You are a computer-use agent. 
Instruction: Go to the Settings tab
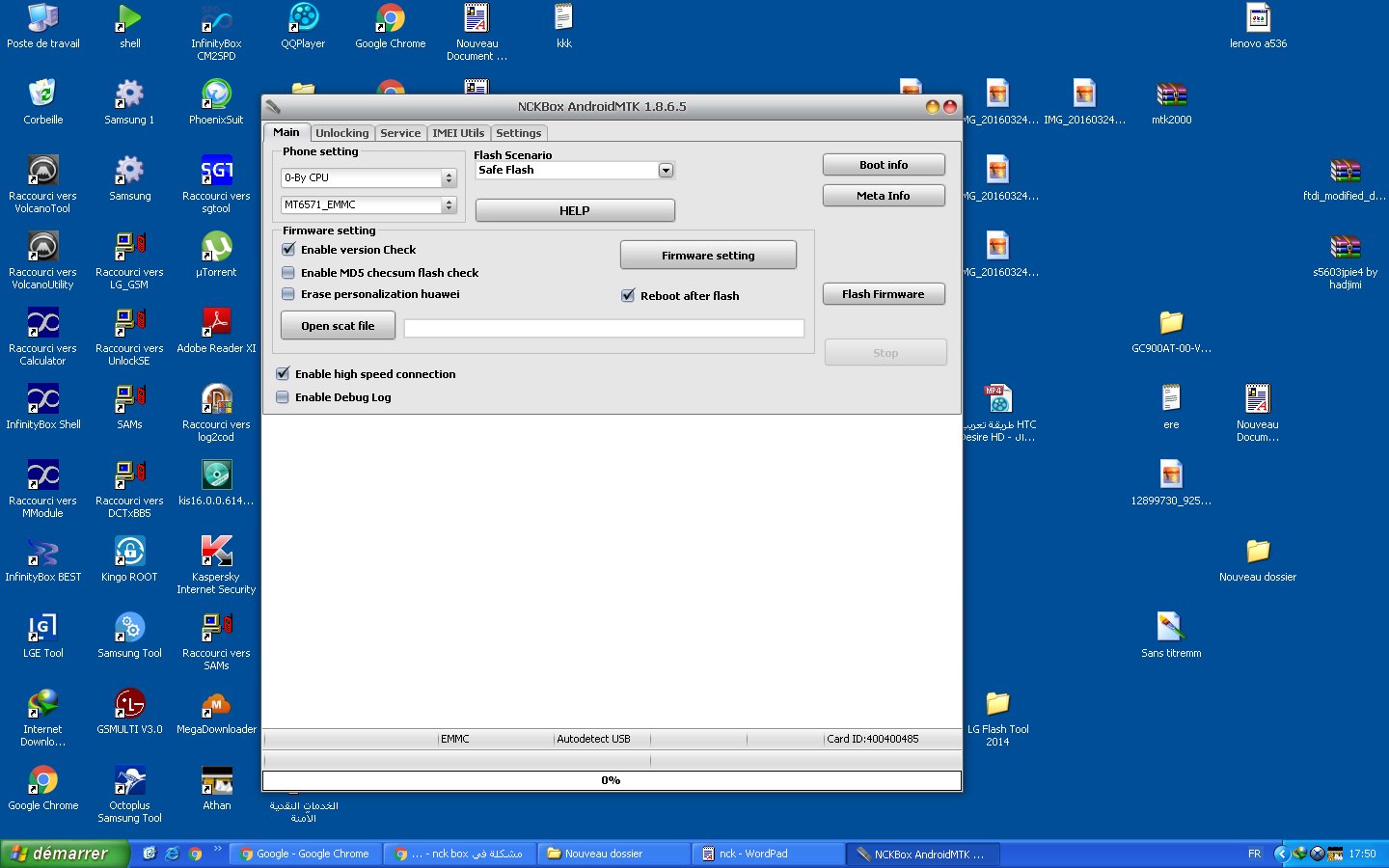519,133
